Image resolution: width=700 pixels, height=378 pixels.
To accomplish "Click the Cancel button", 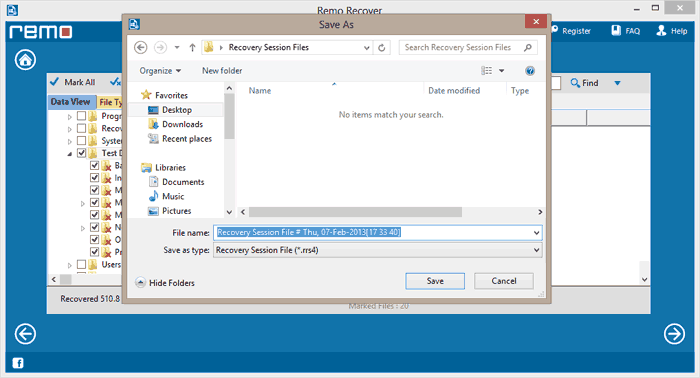I will point(504,281).
